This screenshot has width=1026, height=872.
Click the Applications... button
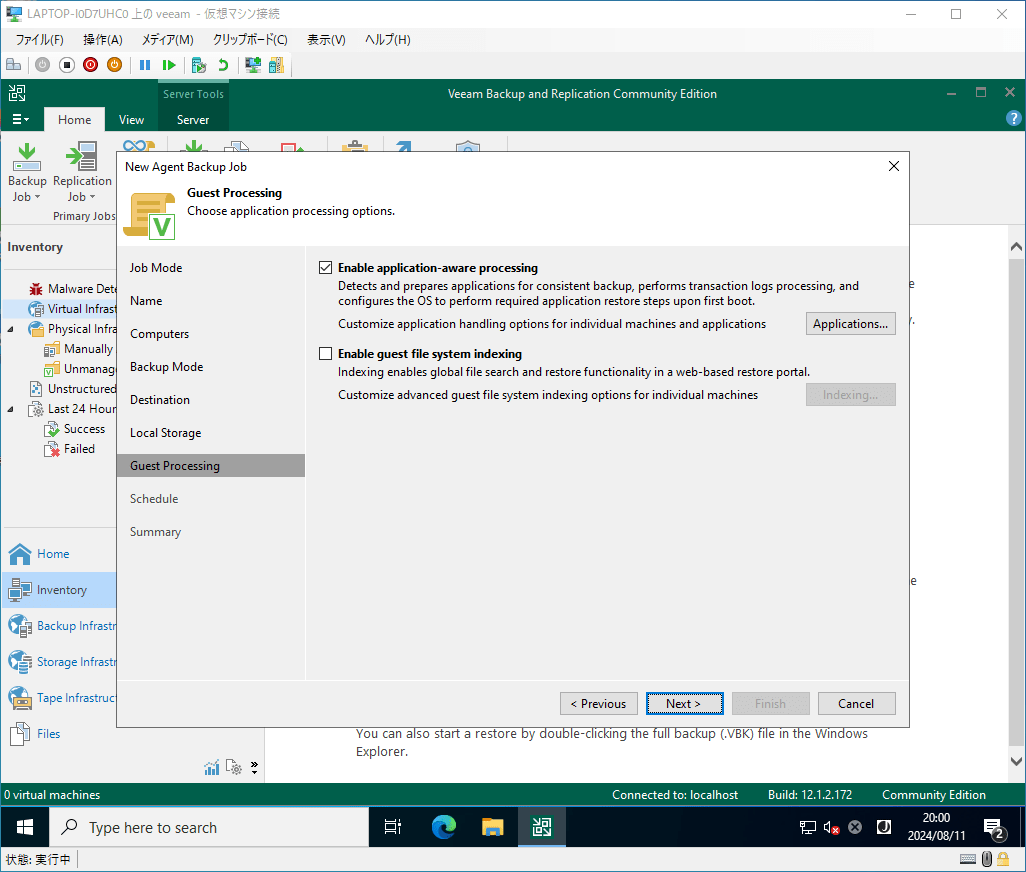tap(850, 324)
